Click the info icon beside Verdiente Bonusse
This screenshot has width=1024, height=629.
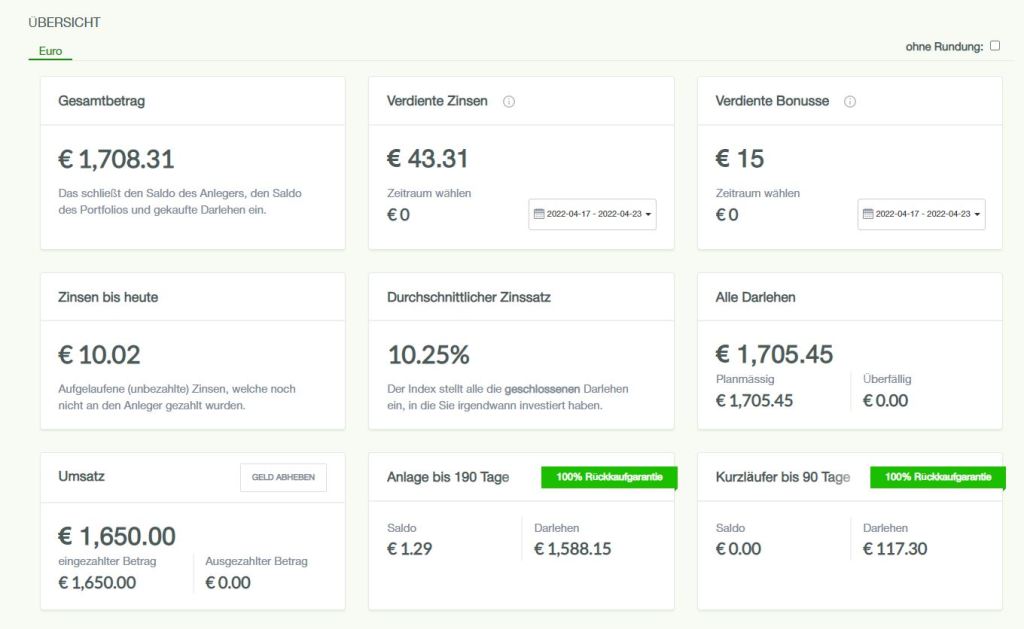click(x=850, y=101)
